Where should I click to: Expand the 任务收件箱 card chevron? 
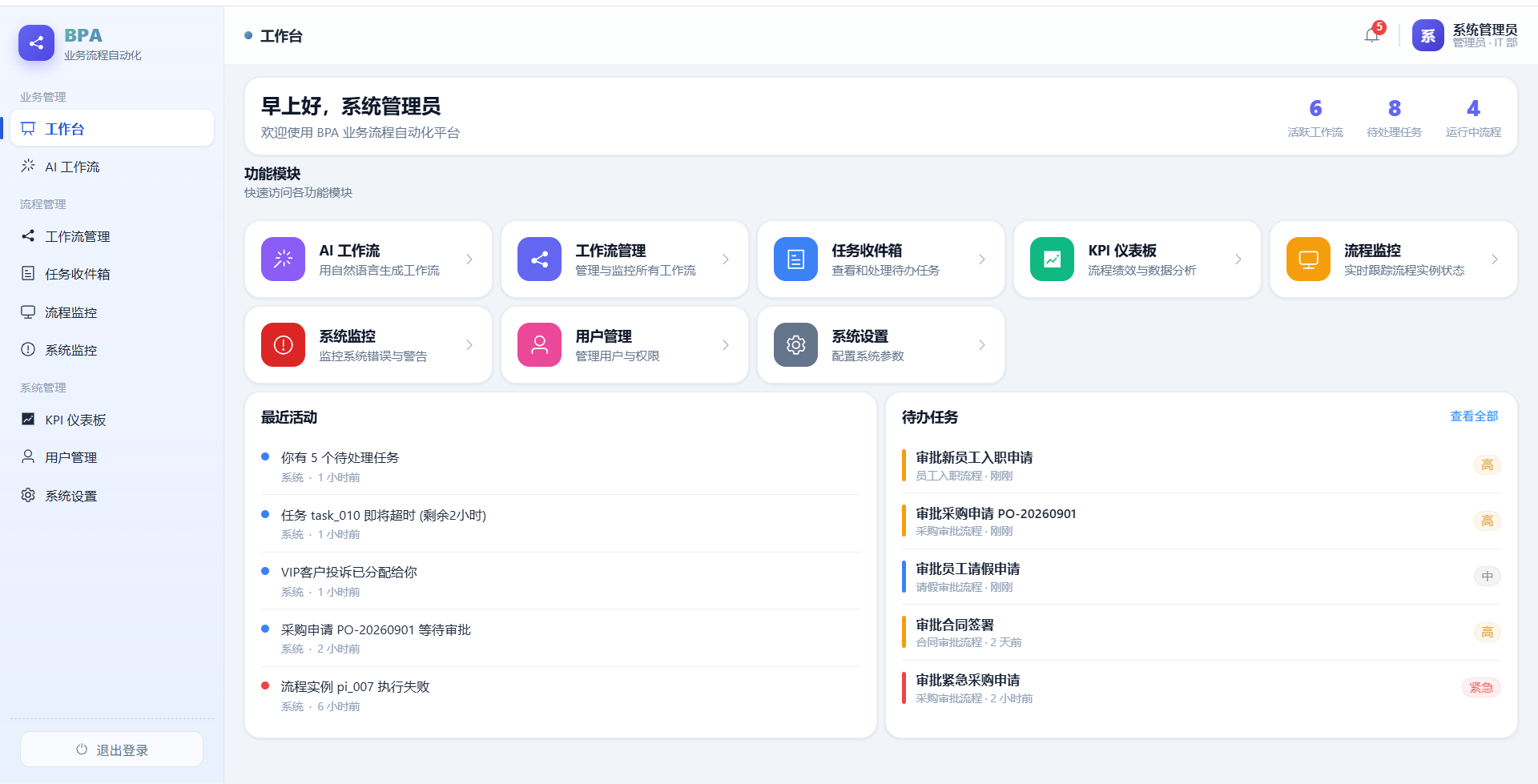[982, 259]
